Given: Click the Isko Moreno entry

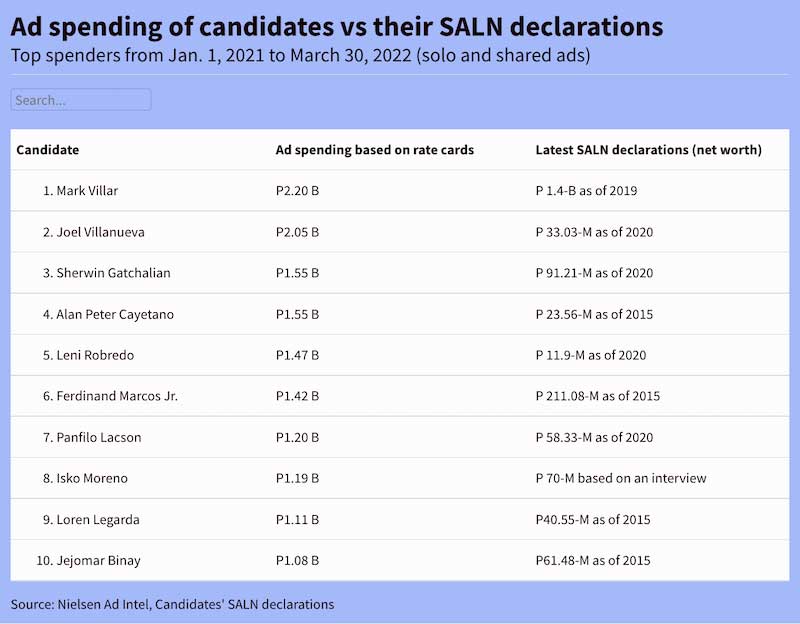Looking at the screenshot, I should pyautogui.click(x=85, y=478).
